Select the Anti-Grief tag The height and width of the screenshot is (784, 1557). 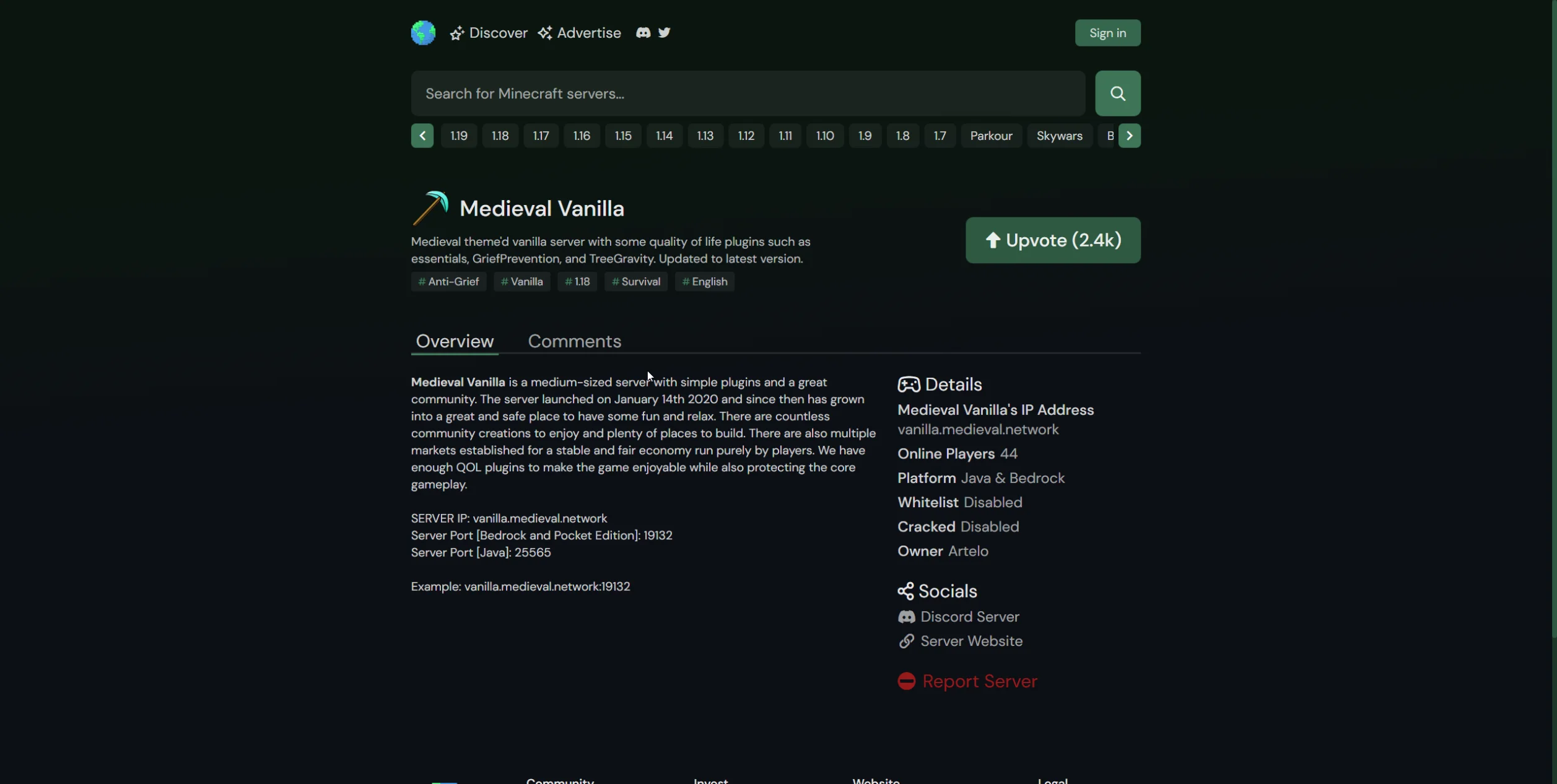[x=448, y=282]
